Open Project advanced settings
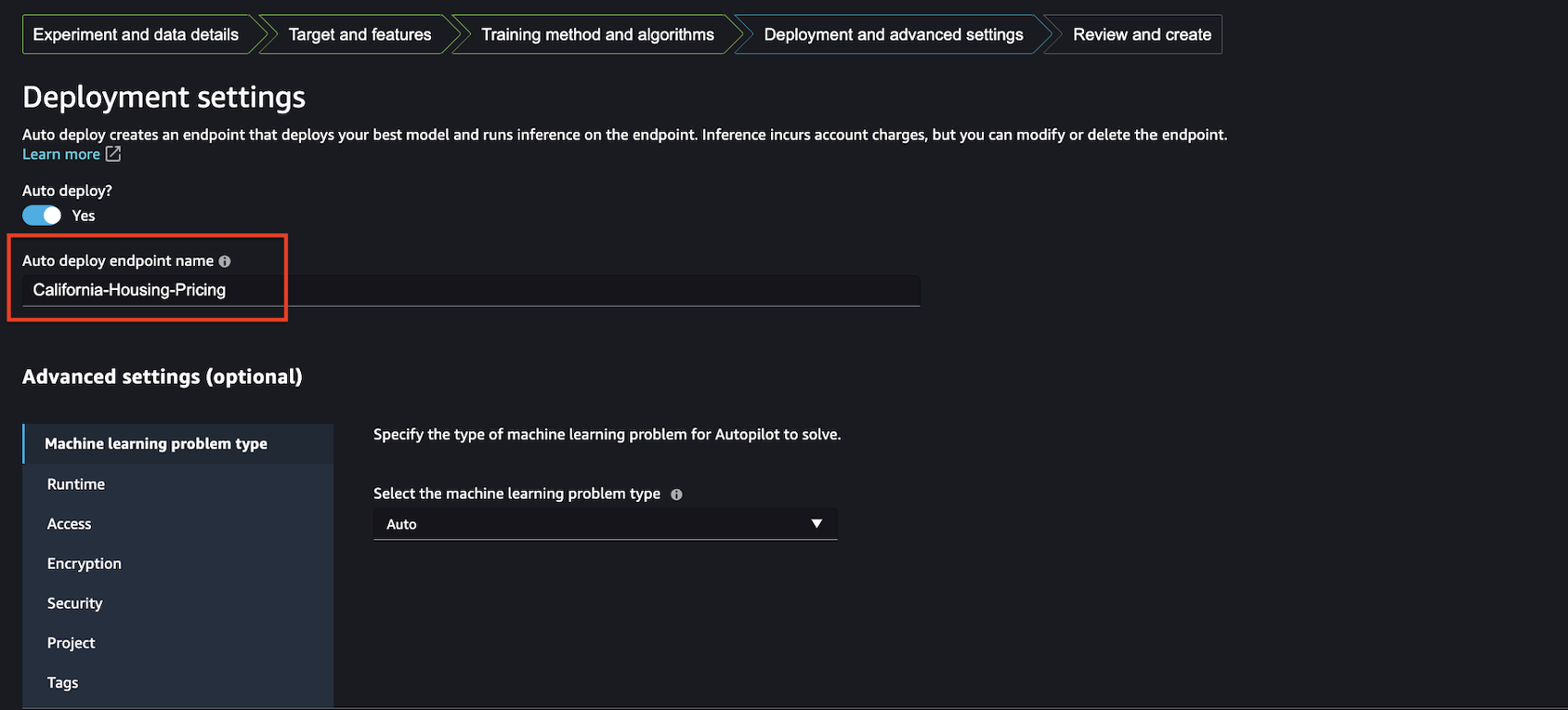This screenshot has width=1568, height=710. 72,643
